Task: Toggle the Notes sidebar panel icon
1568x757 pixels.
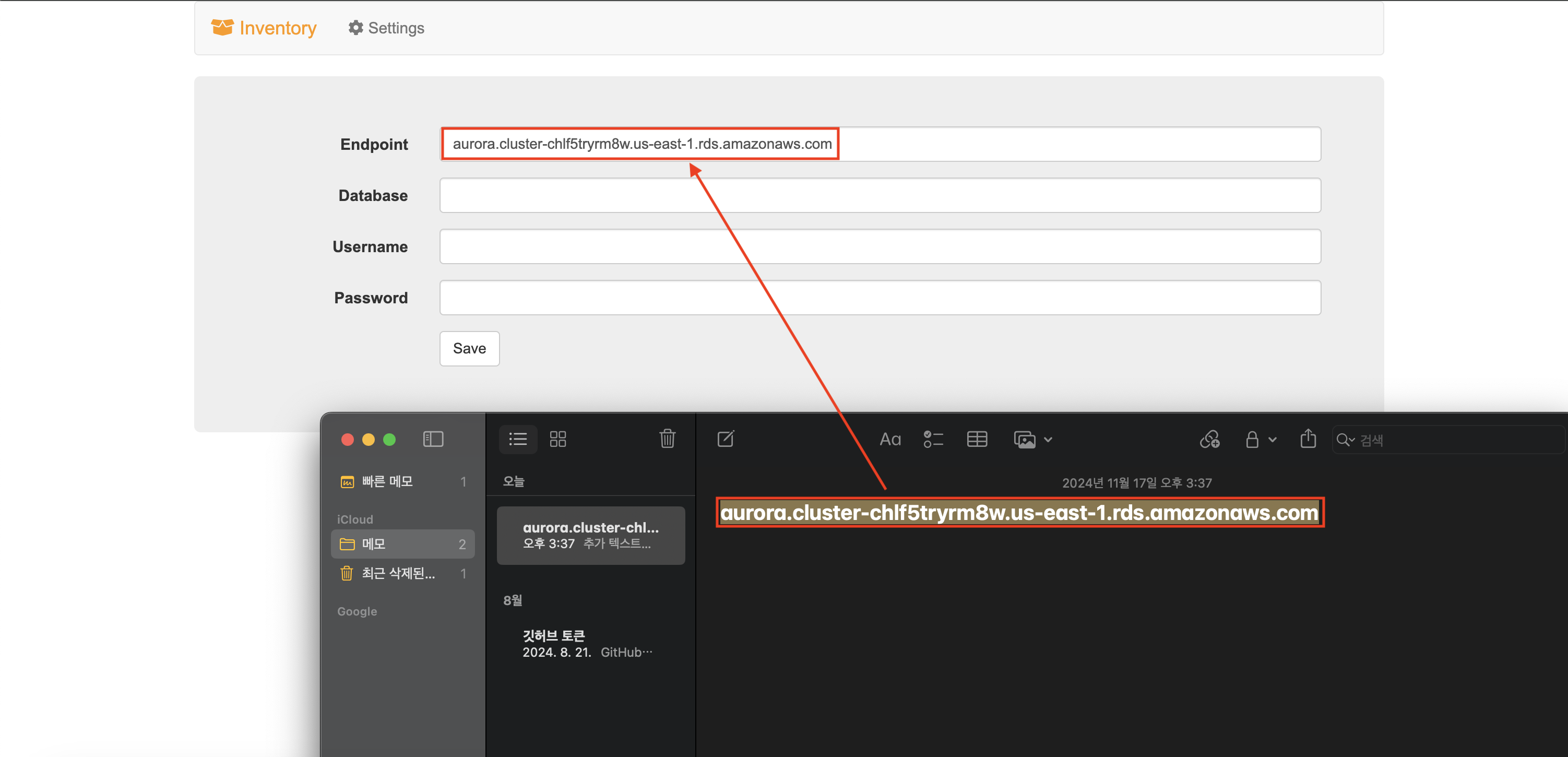Action: click(433, 439)
